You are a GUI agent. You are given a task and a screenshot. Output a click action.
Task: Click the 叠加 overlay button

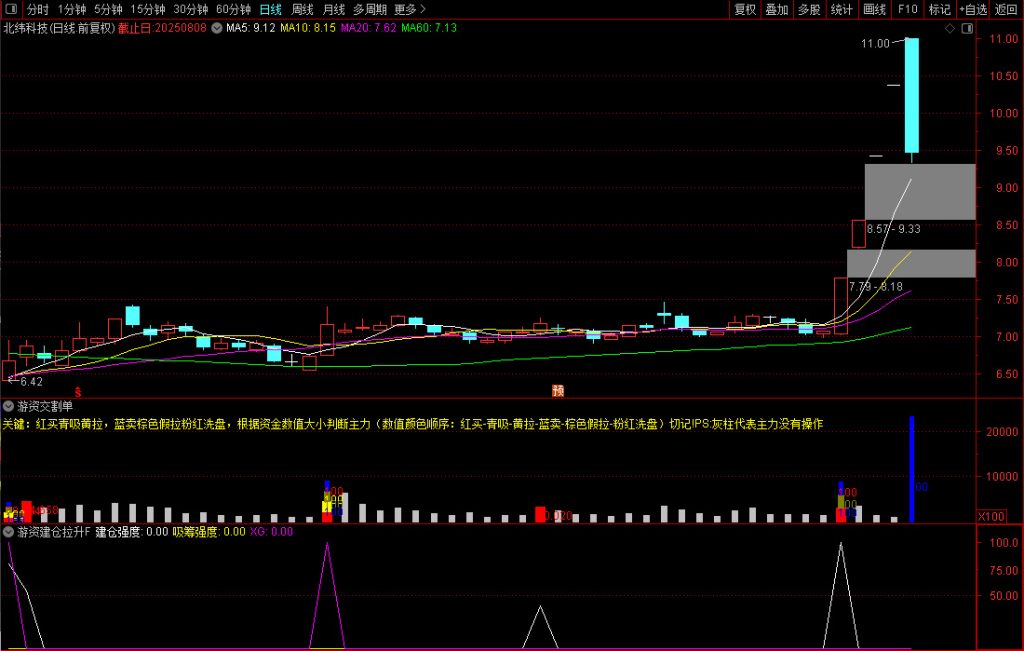coord(777,9)
